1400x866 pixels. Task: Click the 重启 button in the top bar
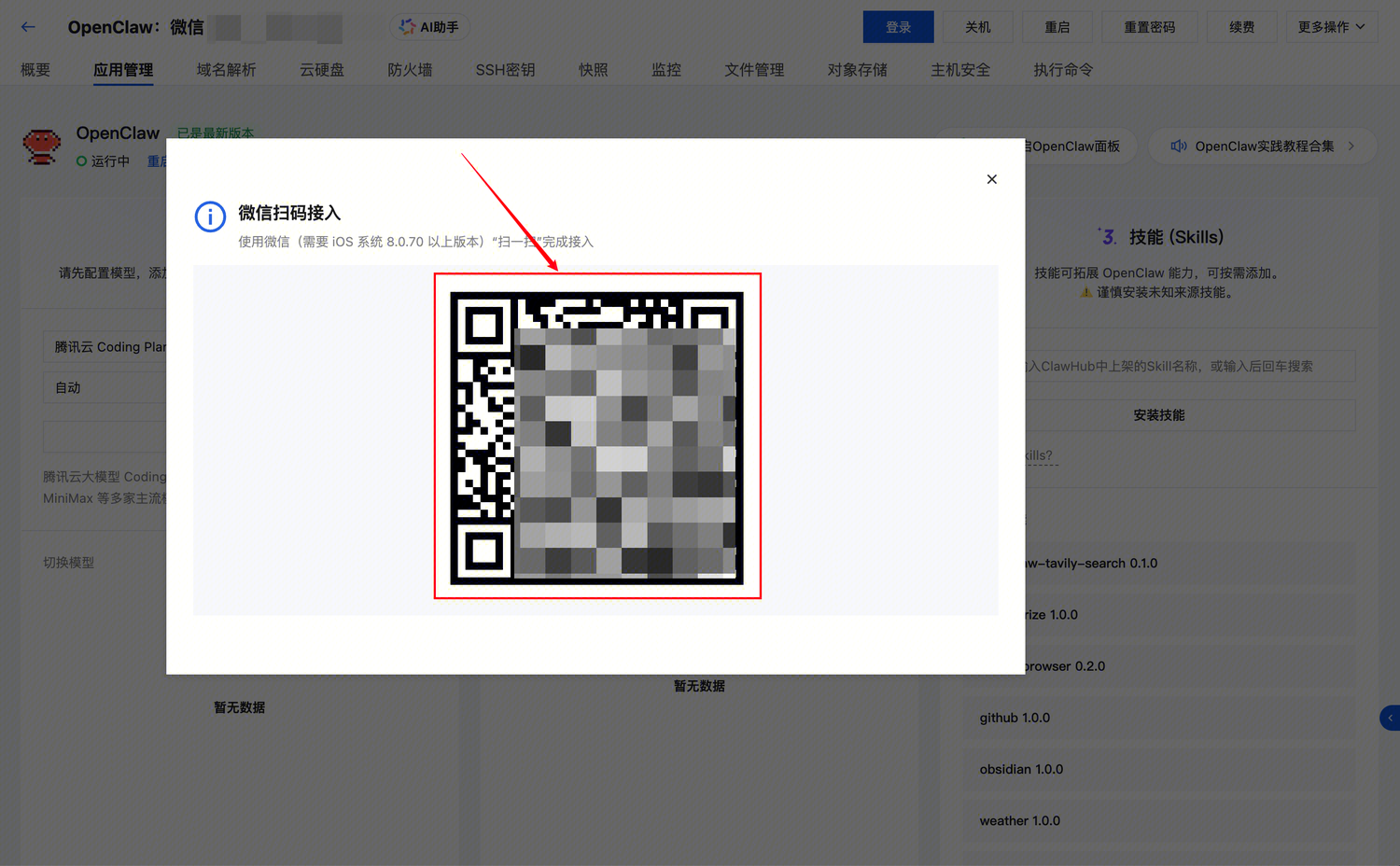pyautogui.click(x=1057, y=26)
